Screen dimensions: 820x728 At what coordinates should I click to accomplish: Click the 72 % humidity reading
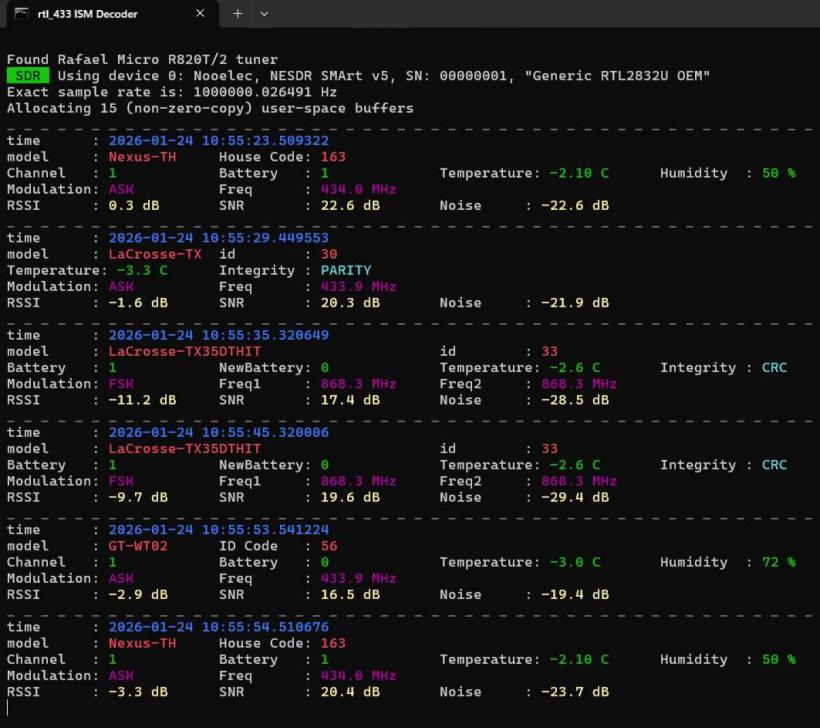[778, 562]
